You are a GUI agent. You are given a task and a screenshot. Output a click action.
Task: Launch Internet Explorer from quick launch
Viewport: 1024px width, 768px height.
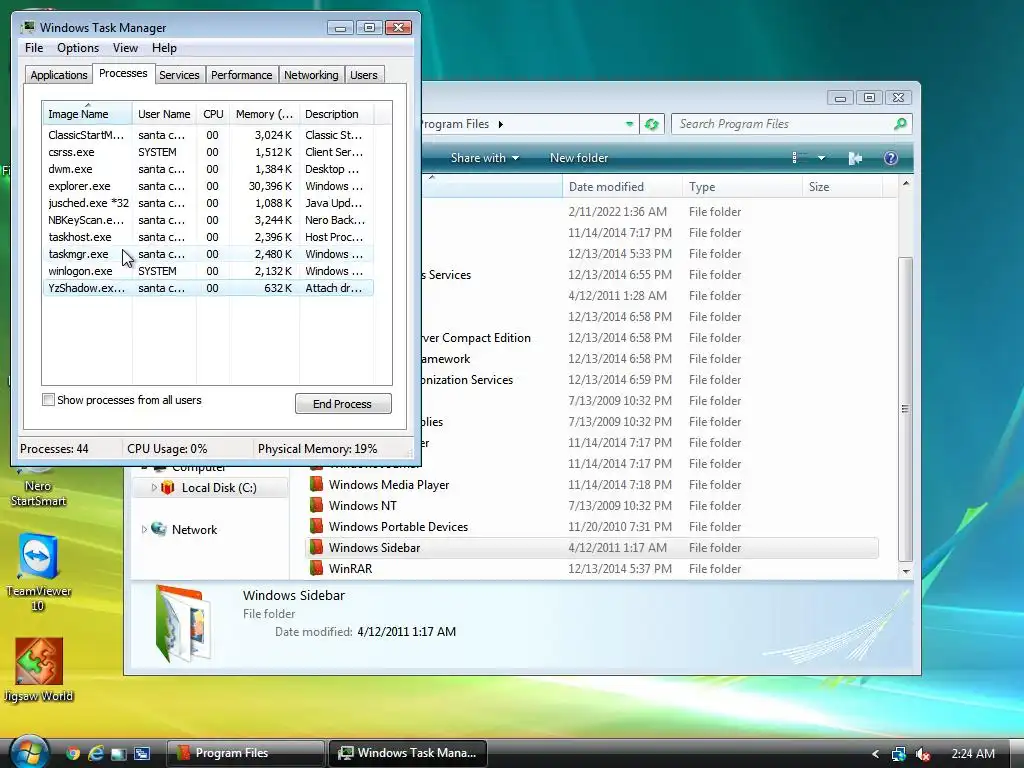pos(96,753)
